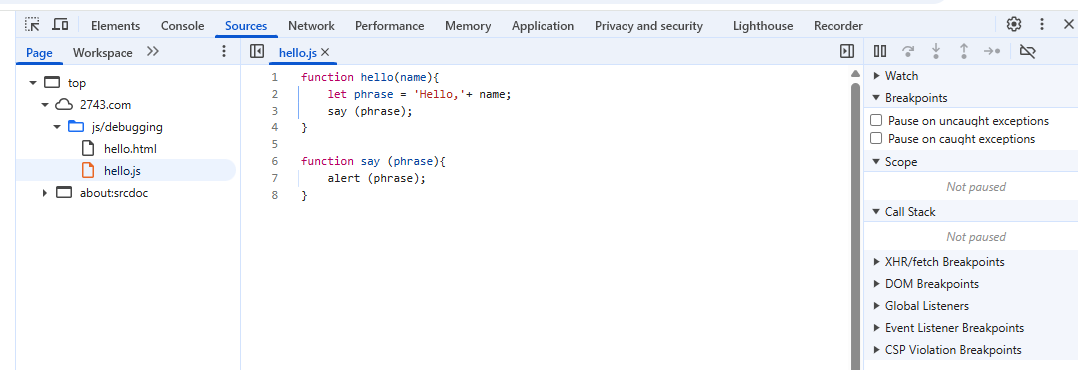Click code line 'say (phrase);'
Screen dimensions: 1078x370
coord(370,110)
